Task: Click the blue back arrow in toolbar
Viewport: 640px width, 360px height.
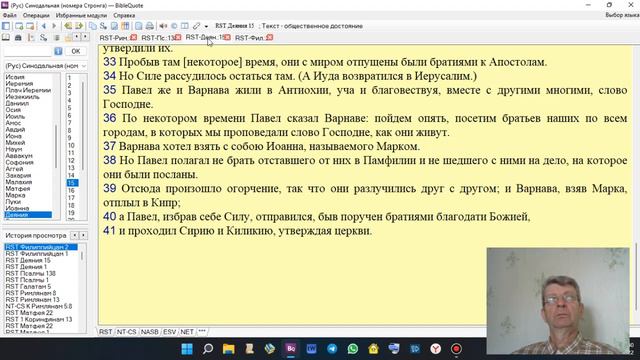Action: click(x=43, y=26)
